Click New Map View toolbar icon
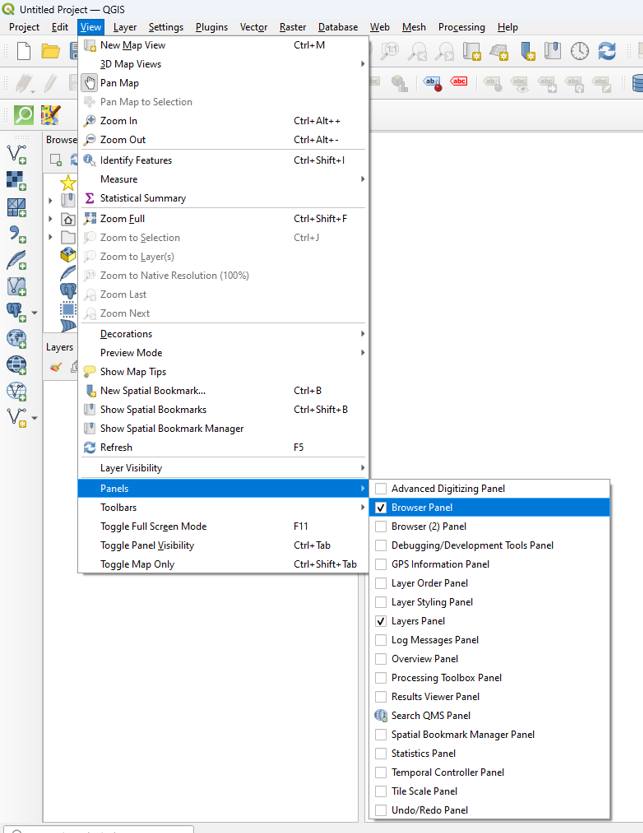 pyautogui.click(x=472, y=51)
